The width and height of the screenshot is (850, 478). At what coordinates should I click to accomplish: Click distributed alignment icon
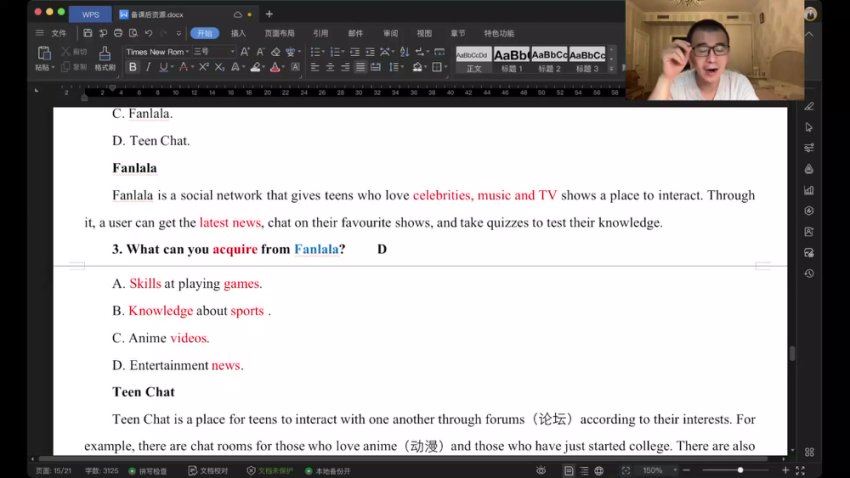point(376,67)
